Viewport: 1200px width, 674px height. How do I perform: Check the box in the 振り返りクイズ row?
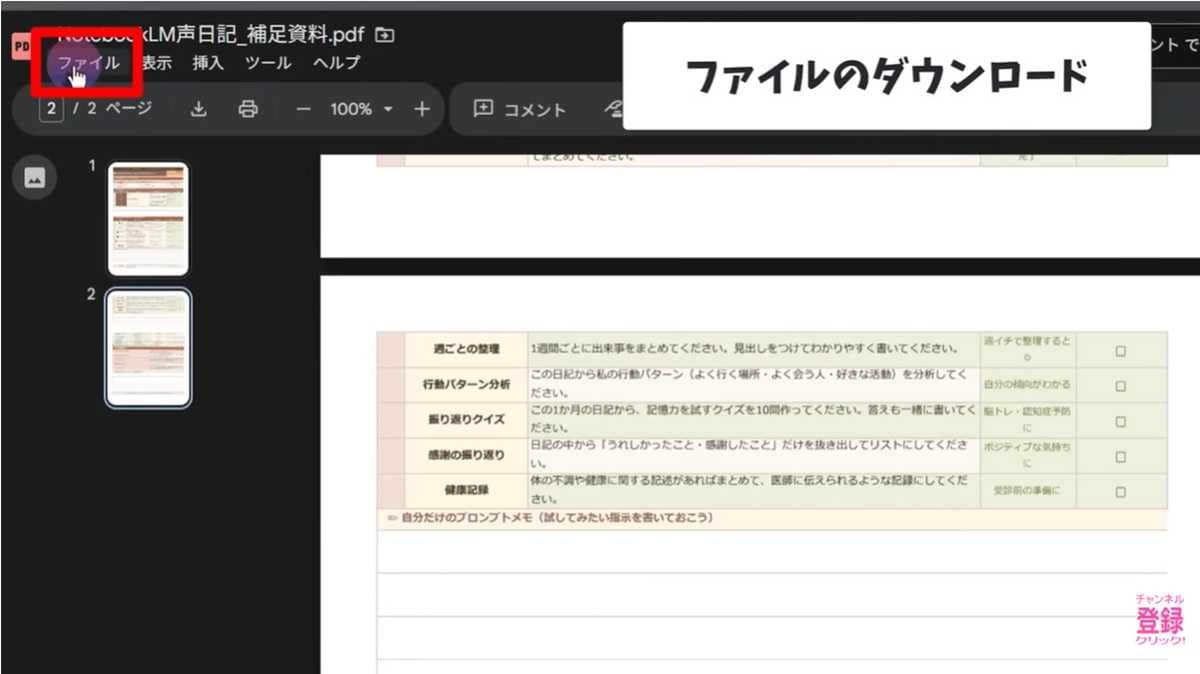1120,421
